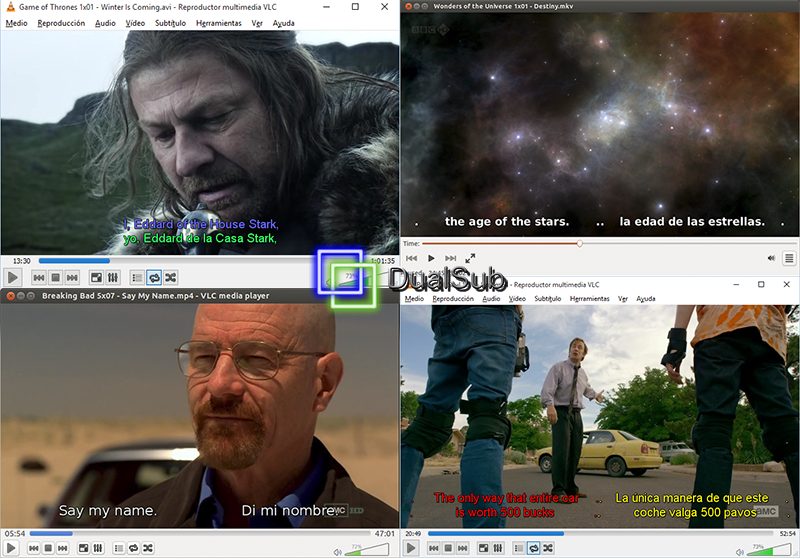Seek on Game of Thrones progress bar
The image size is (800, 559).
(202, 261)
